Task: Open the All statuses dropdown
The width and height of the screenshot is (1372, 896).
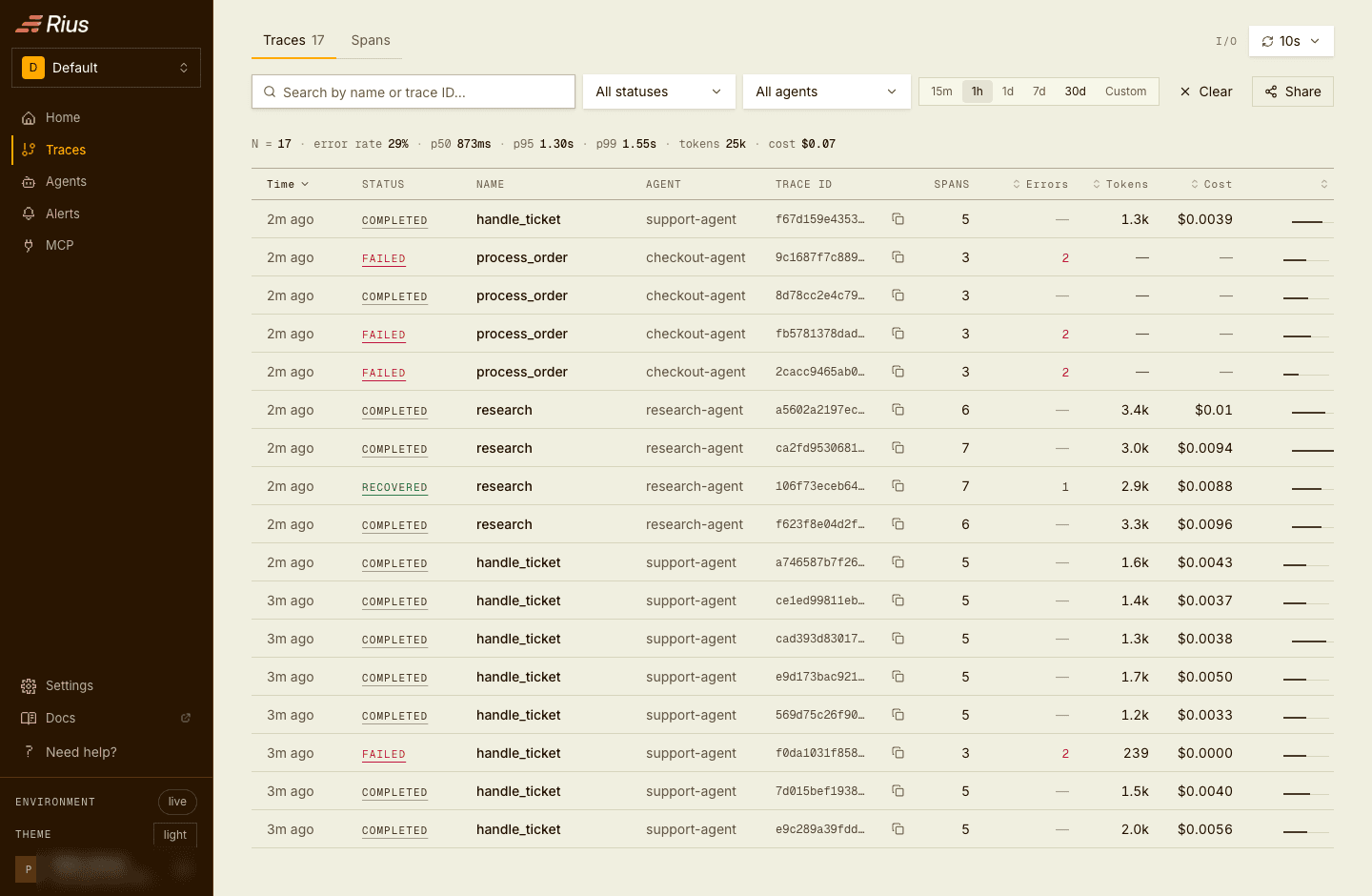Action: 659,92
